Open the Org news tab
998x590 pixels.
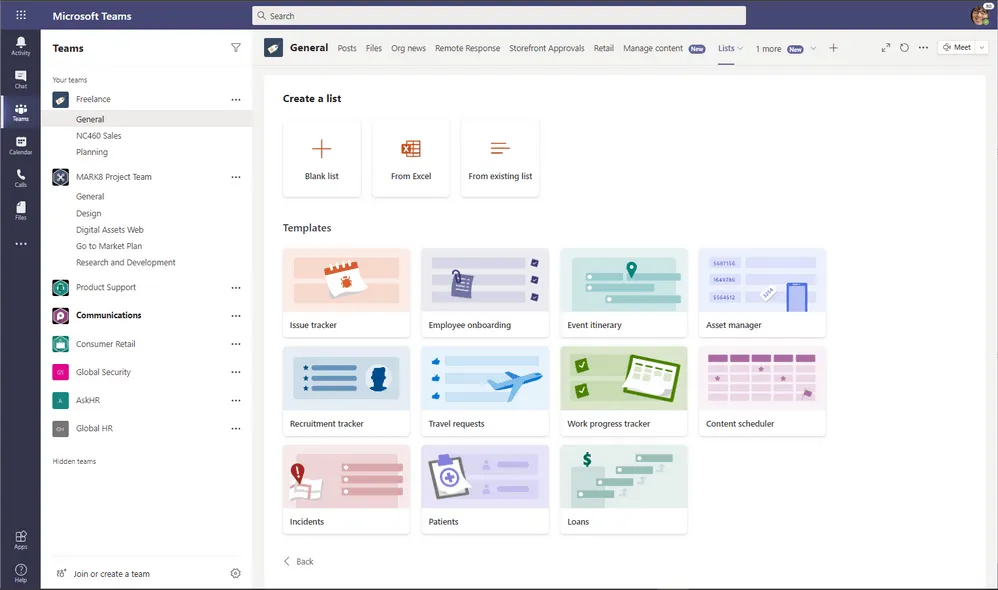[x=408, y=47]
